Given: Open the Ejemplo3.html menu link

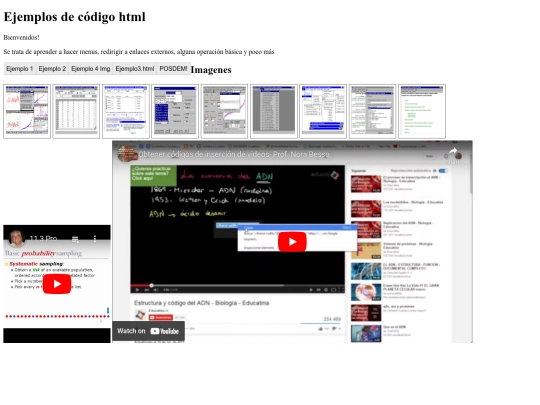Looking at the screenshot, I should tap(135, 69).
